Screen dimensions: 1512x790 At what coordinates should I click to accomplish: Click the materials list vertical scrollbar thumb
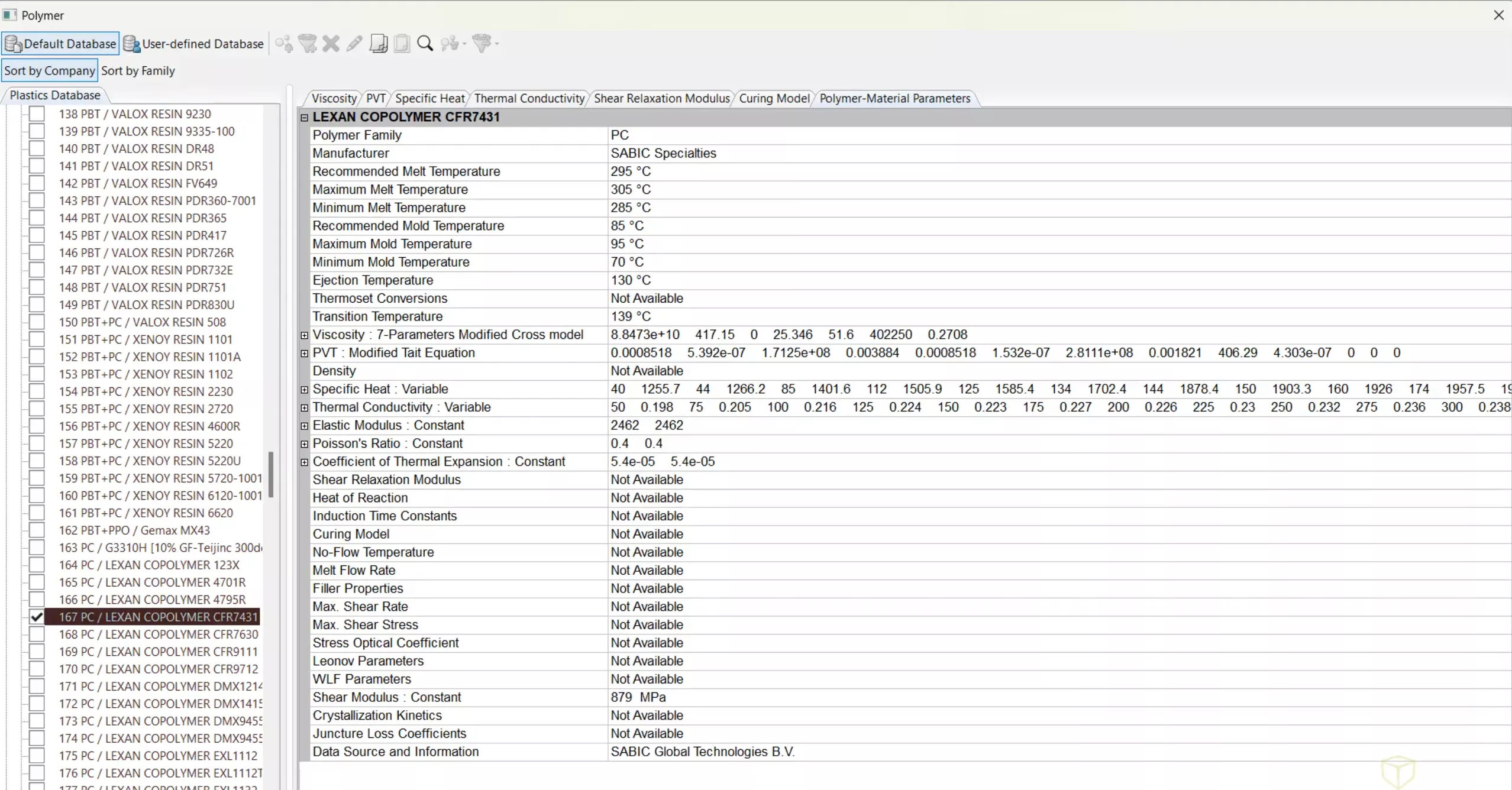[271, 474]
